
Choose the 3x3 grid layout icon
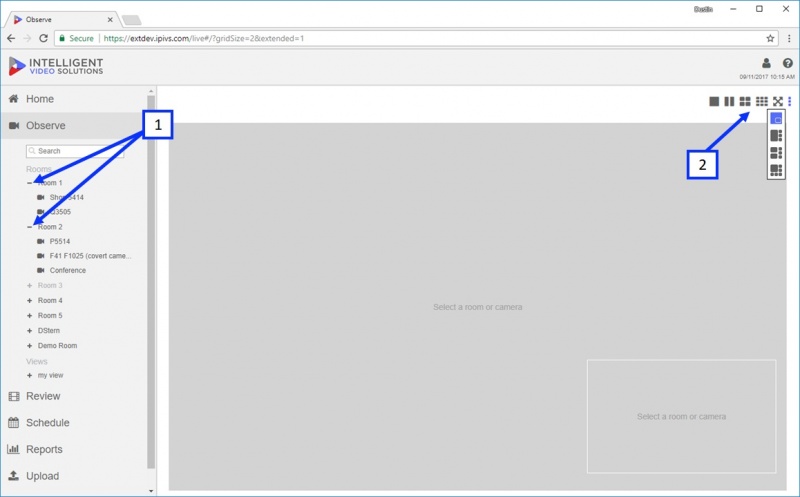point(761,102)
